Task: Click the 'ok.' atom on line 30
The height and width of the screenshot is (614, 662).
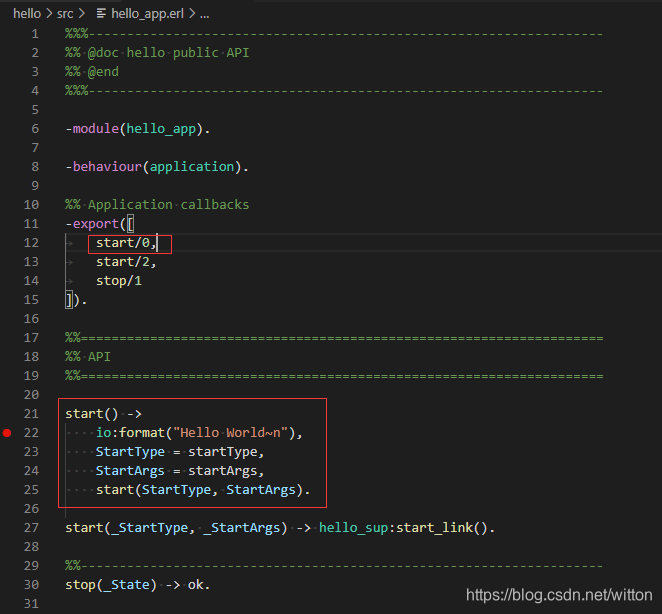Action: click(199, 585)
